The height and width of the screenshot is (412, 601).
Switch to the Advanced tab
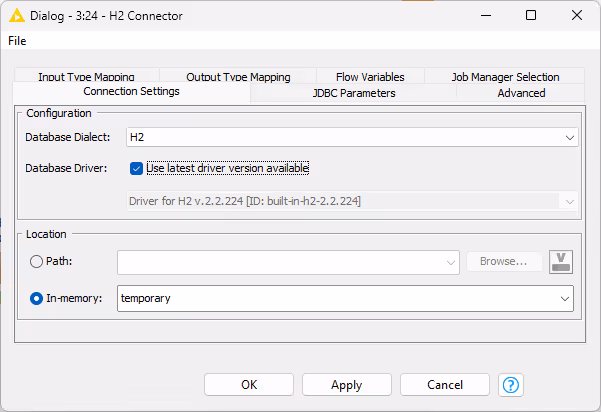tap(521, 93)
